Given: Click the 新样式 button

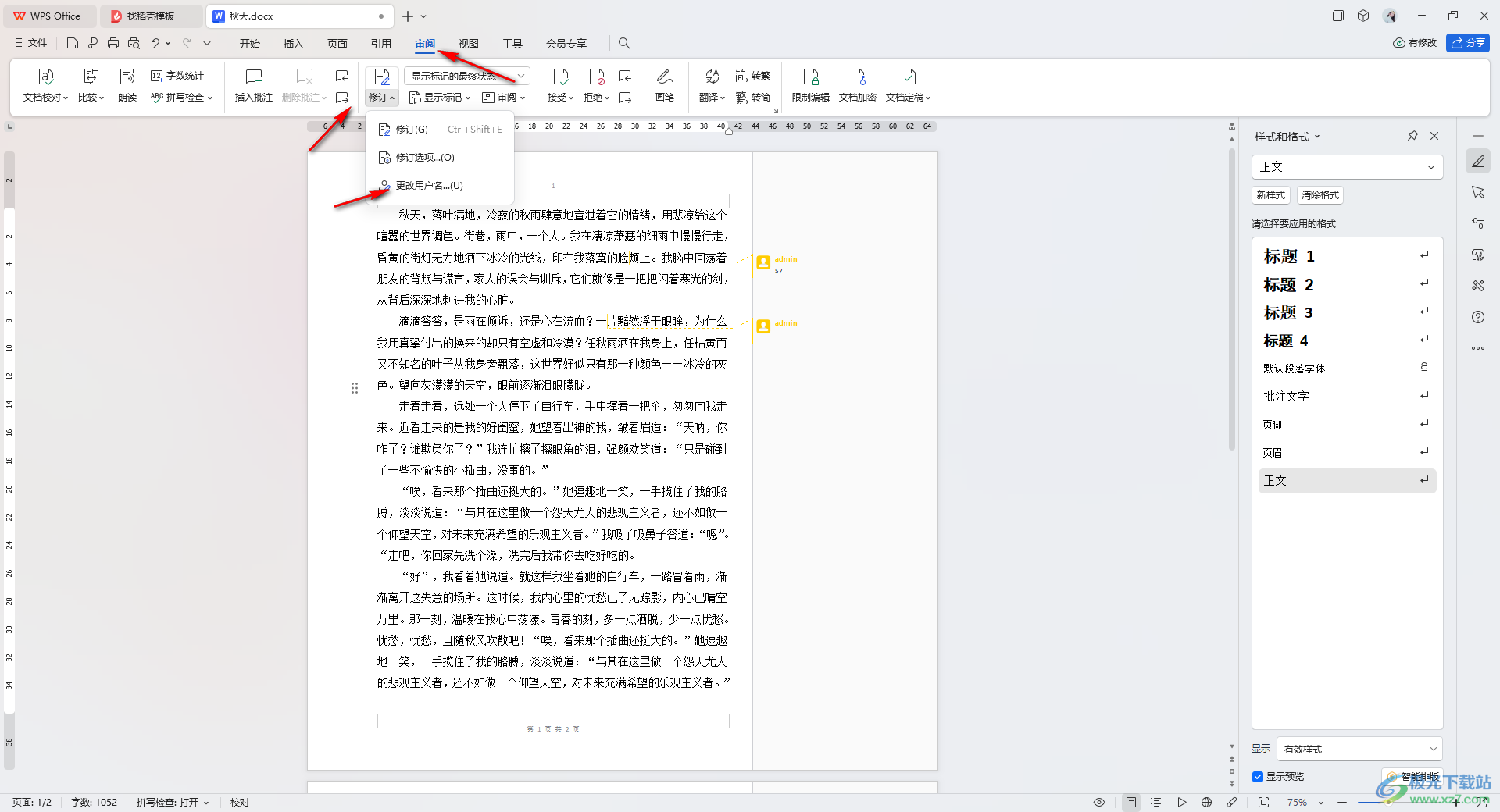Looking at the screenshot, I should pos(1271,195).
